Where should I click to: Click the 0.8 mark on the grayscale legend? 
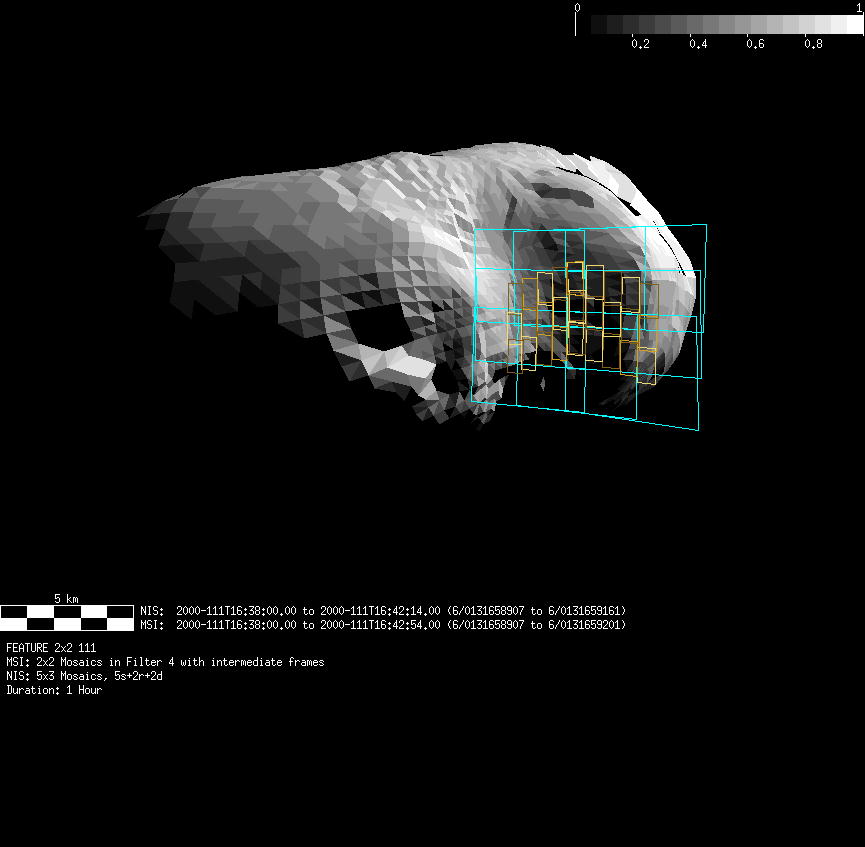(813, 44)
